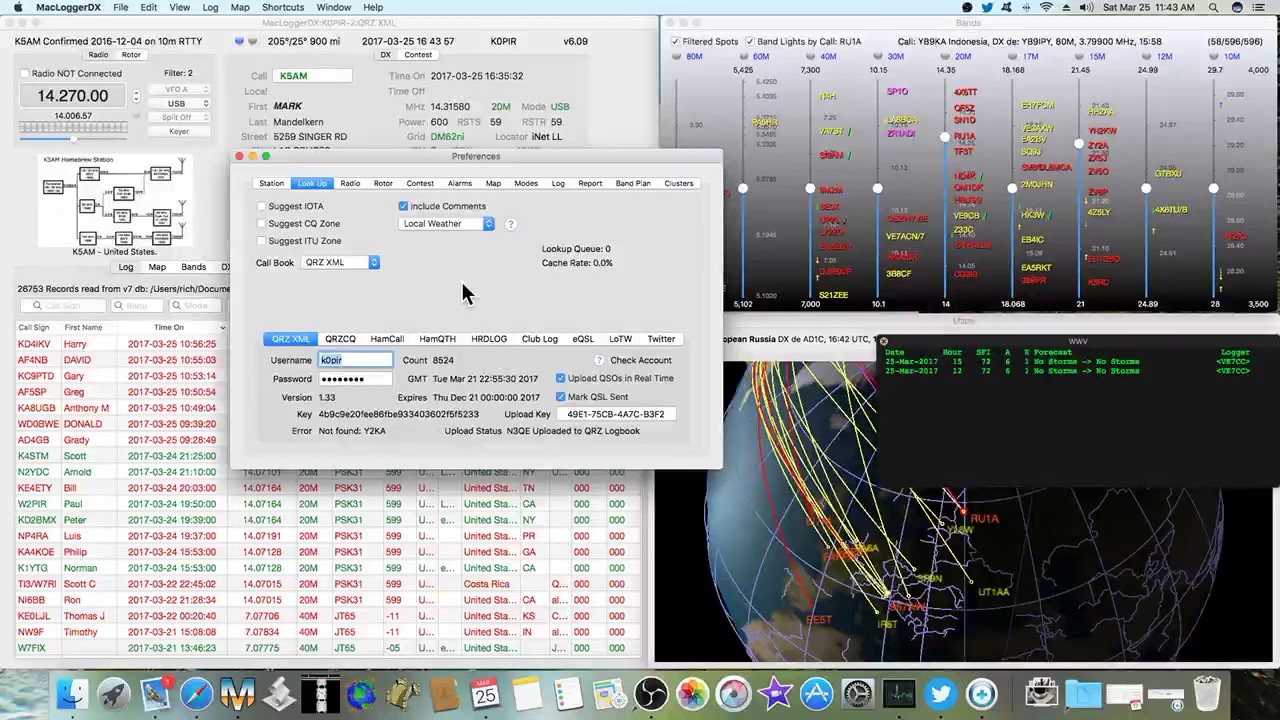Close the WWV panel with x icon
1280x720 pixels.
click(x=883, y=341)
